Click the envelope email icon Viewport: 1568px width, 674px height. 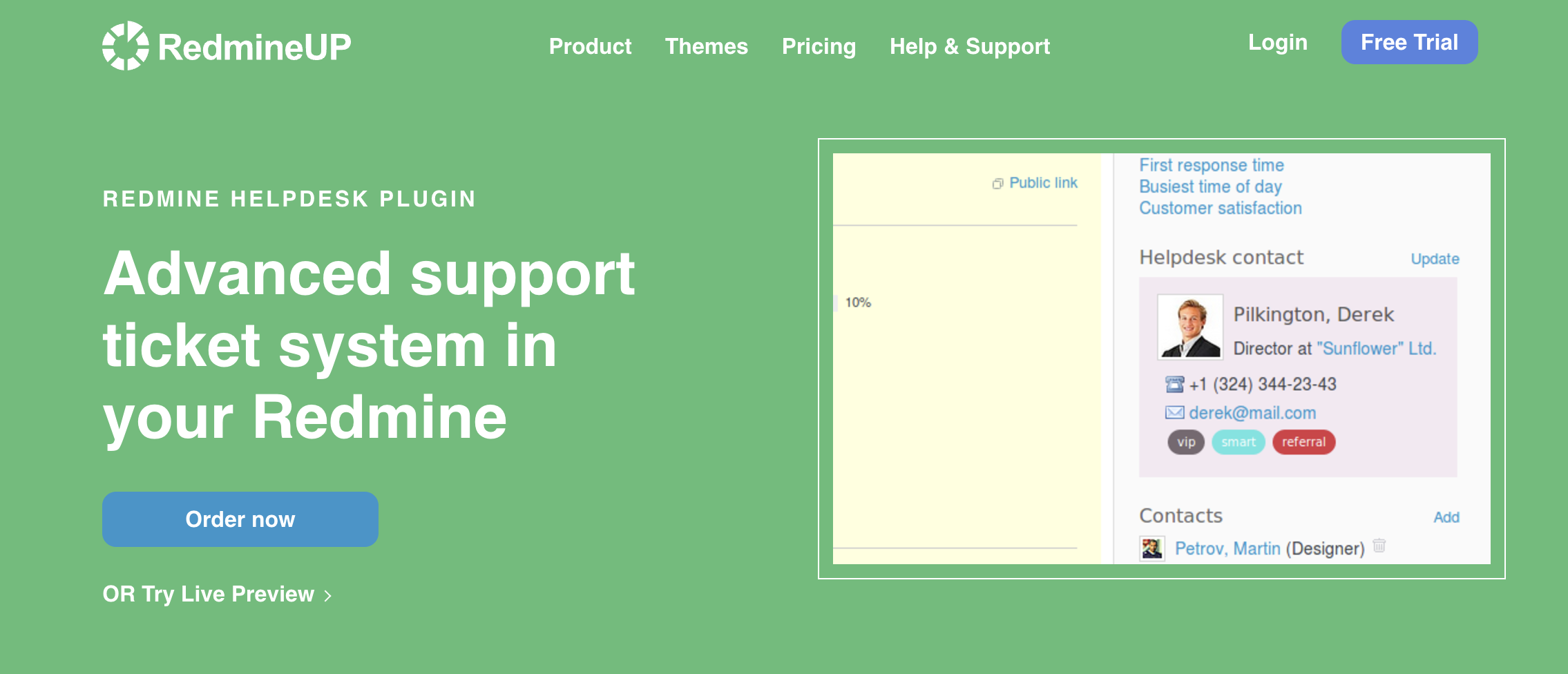(x=1174, y=413)
